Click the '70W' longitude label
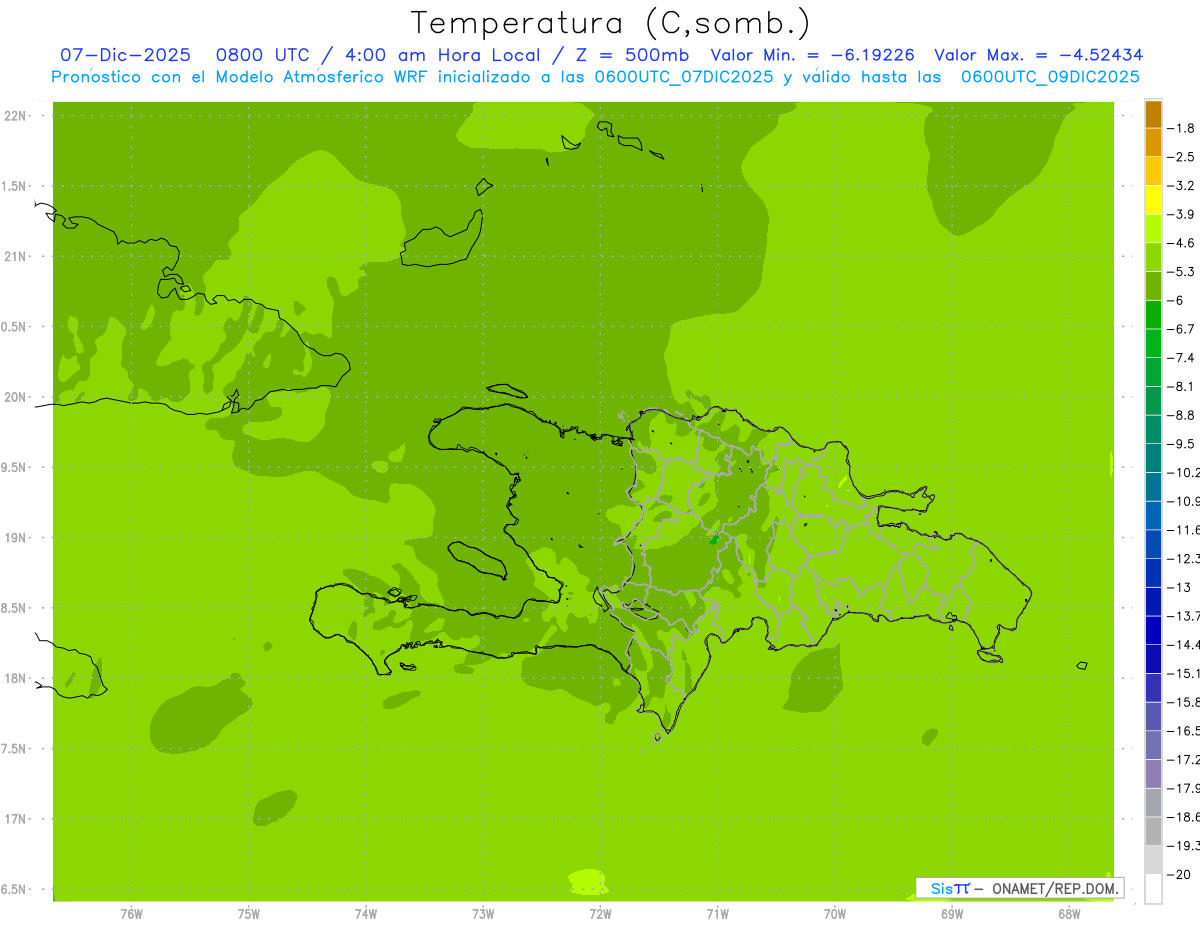Image resolution: width=1200 pixels, height=927 pixels. pos(835,914)
